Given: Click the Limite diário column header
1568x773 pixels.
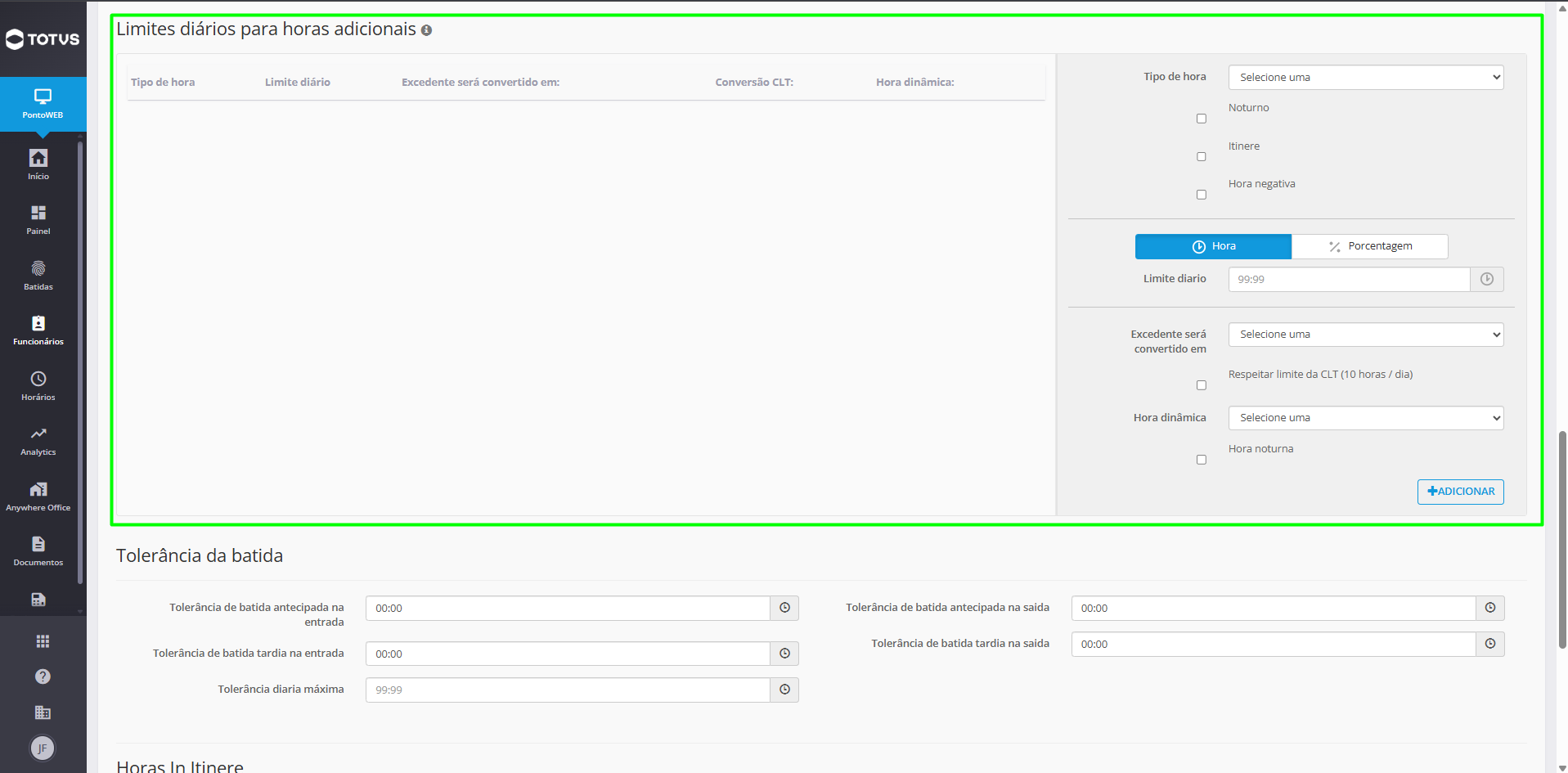Looking at the screenshot, I should 298,82.
